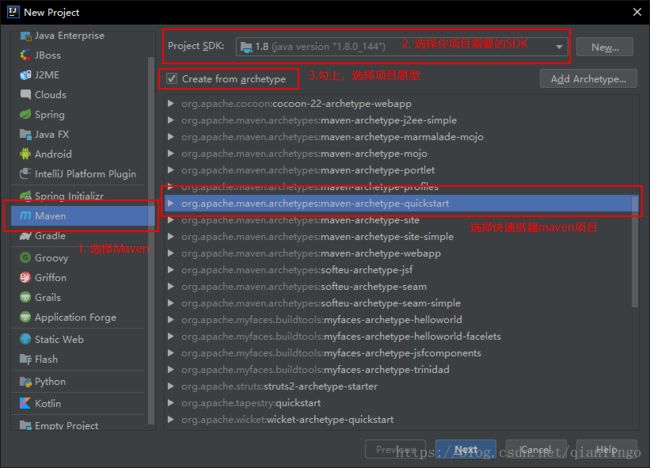Click the Spring leaf icon
Viewport: 650px width, 468px height.
pyautogui.click(x=25, y=114)
